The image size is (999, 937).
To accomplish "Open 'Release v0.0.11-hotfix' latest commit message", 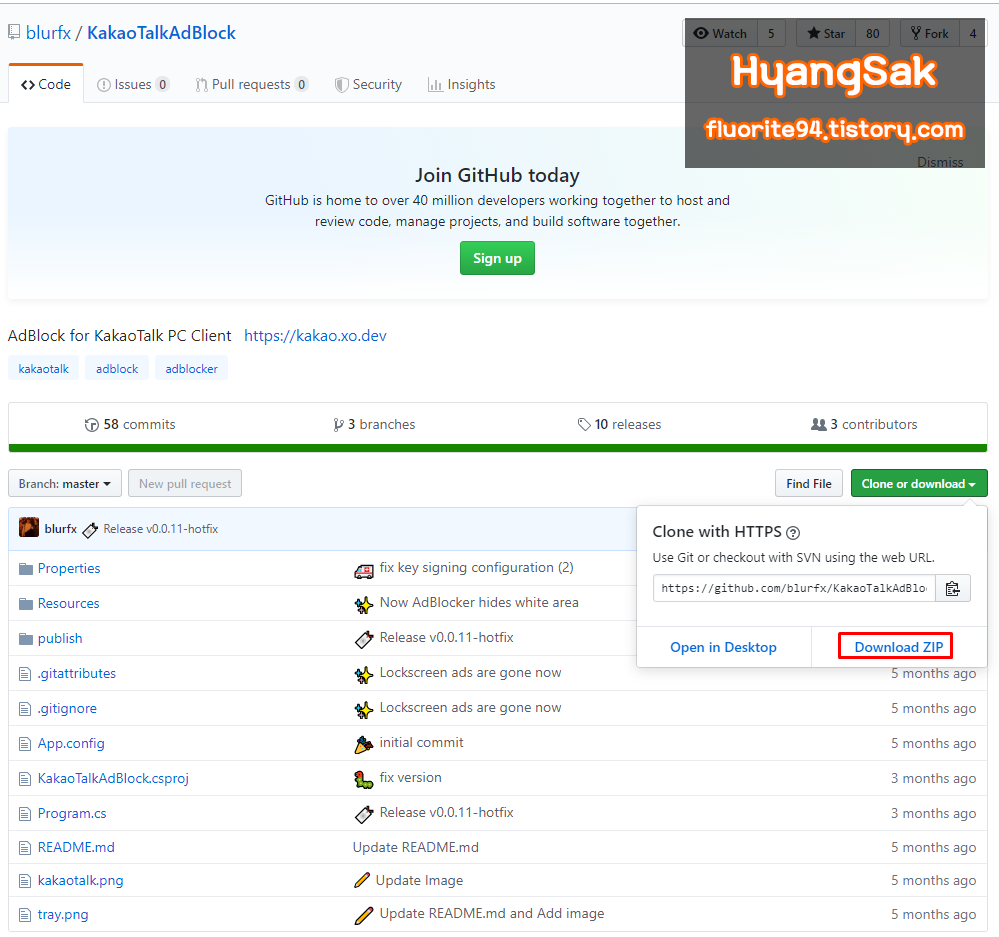I will click(x=161, y=529).
